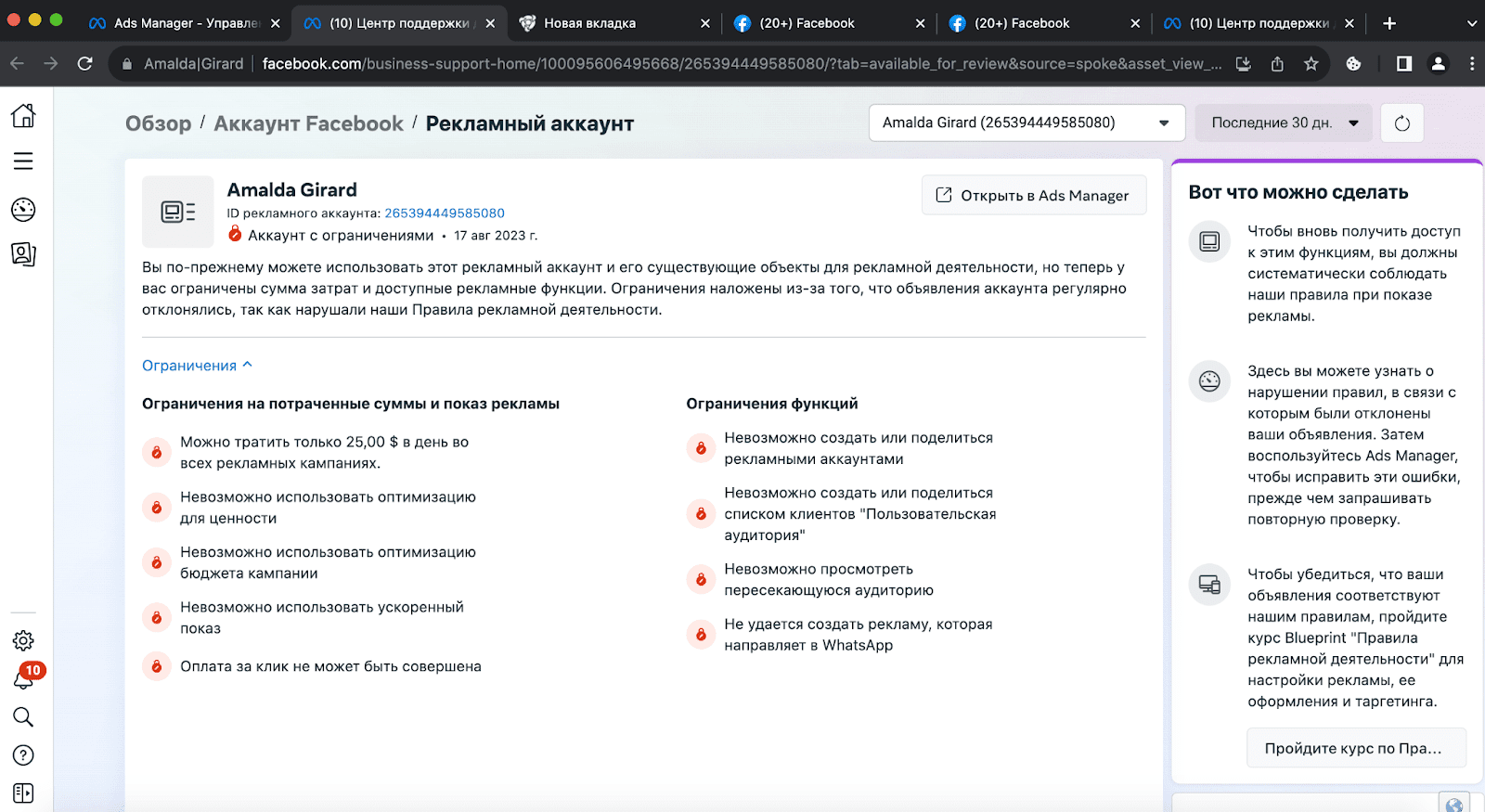This screenshot has height=812, width=1485.
Task: Click 'Вот что можно сделать' heading
Action: (1298, 192)
